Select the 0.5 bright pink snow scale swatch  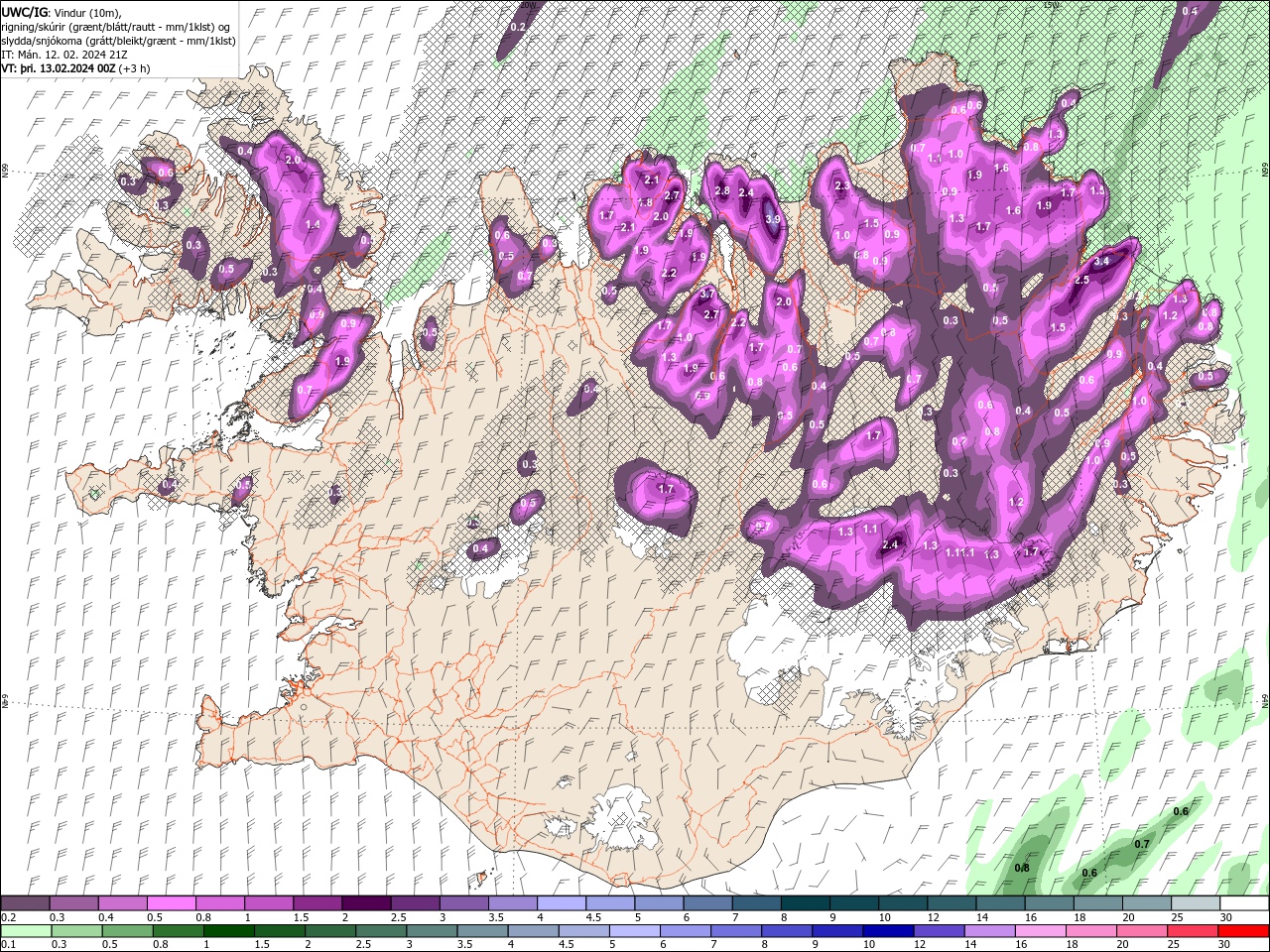click(x=171, y=903)
